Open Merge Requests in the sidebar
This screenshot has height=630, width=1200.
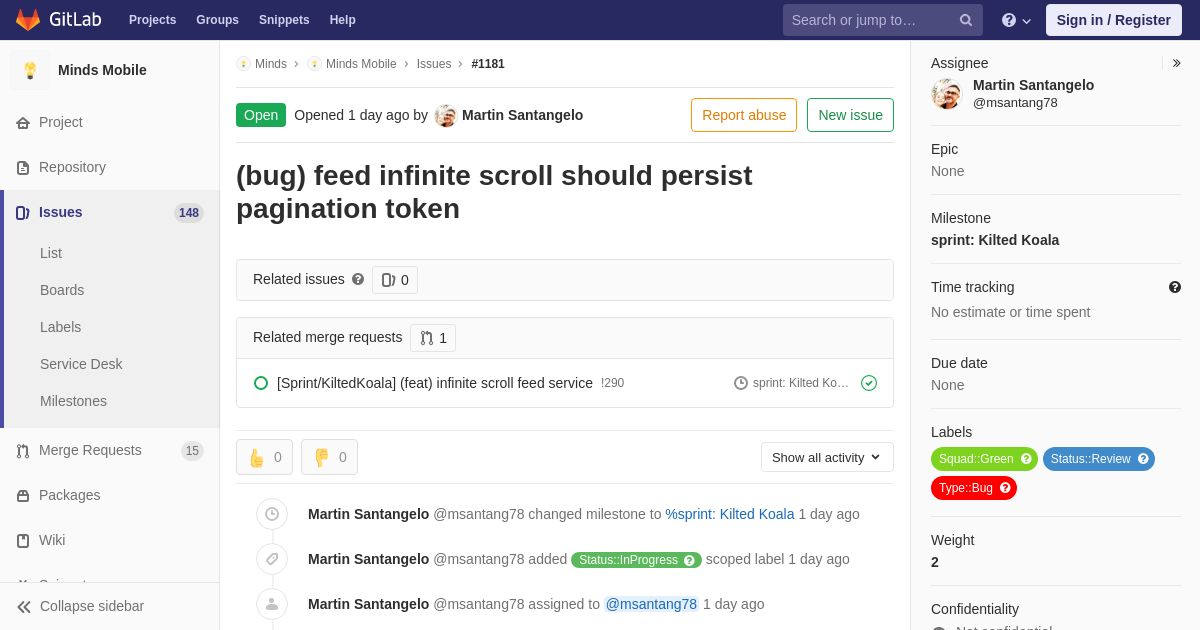point(90,450)
